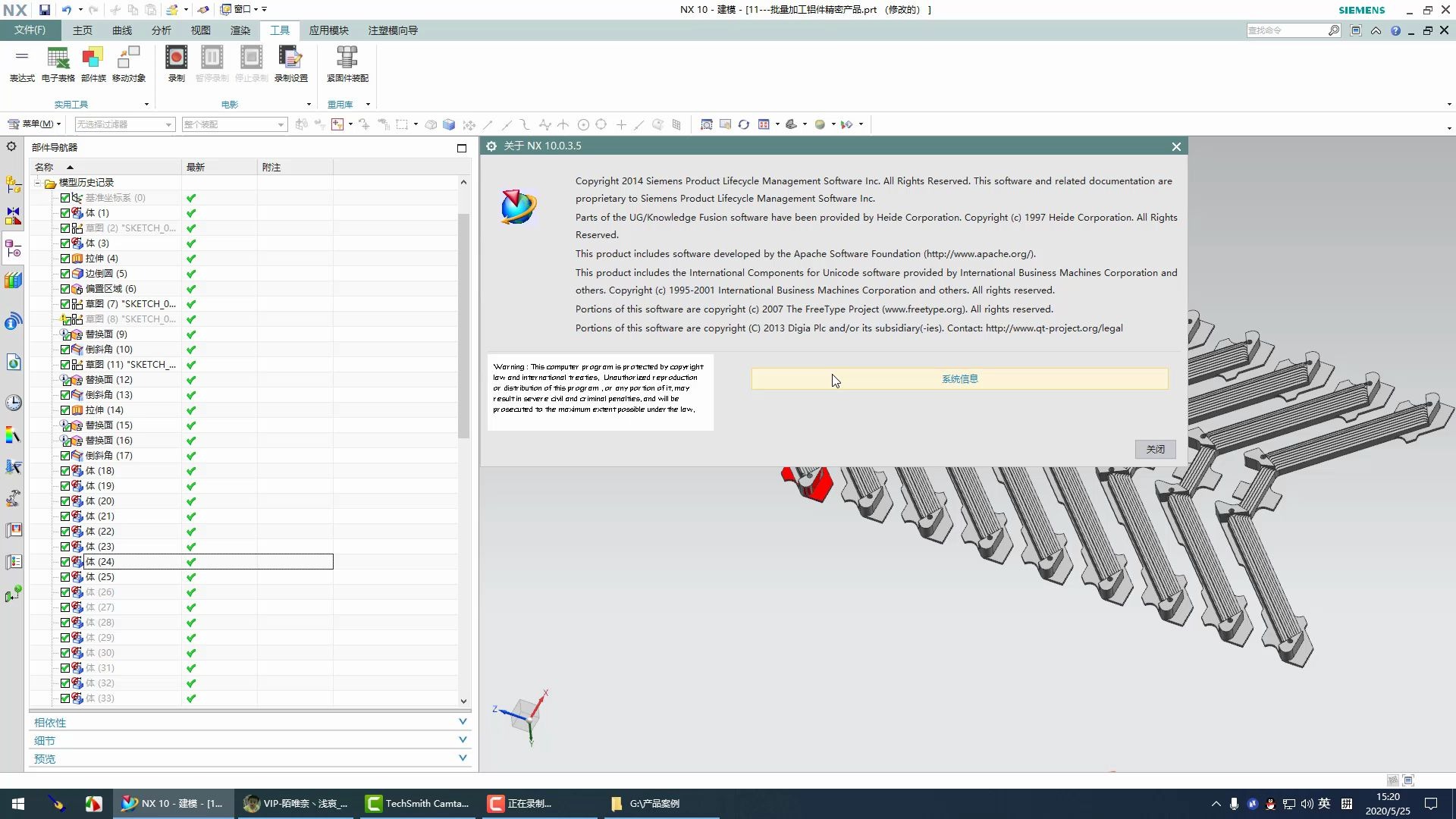Click the part navigator vertical scrollbar
The image size is (1456, 819).
[463, 326]
